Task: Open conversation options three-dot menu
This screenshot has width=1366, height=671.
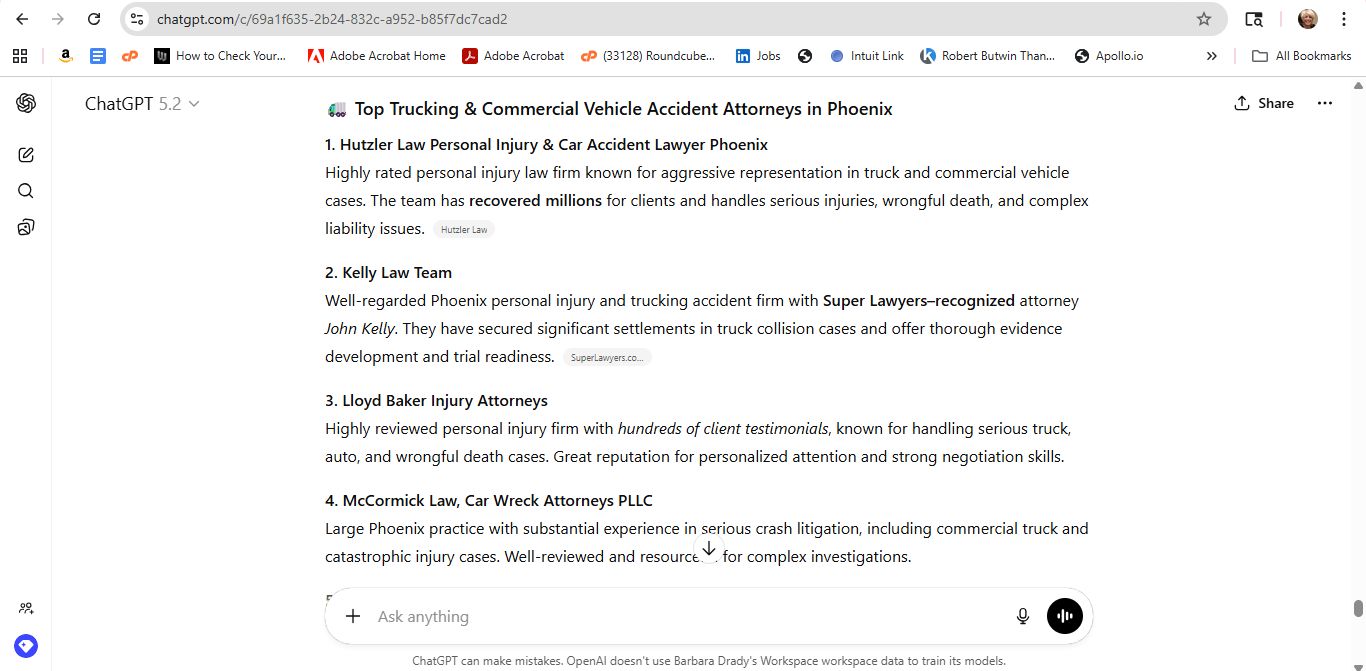Action: coord(1325,103)
